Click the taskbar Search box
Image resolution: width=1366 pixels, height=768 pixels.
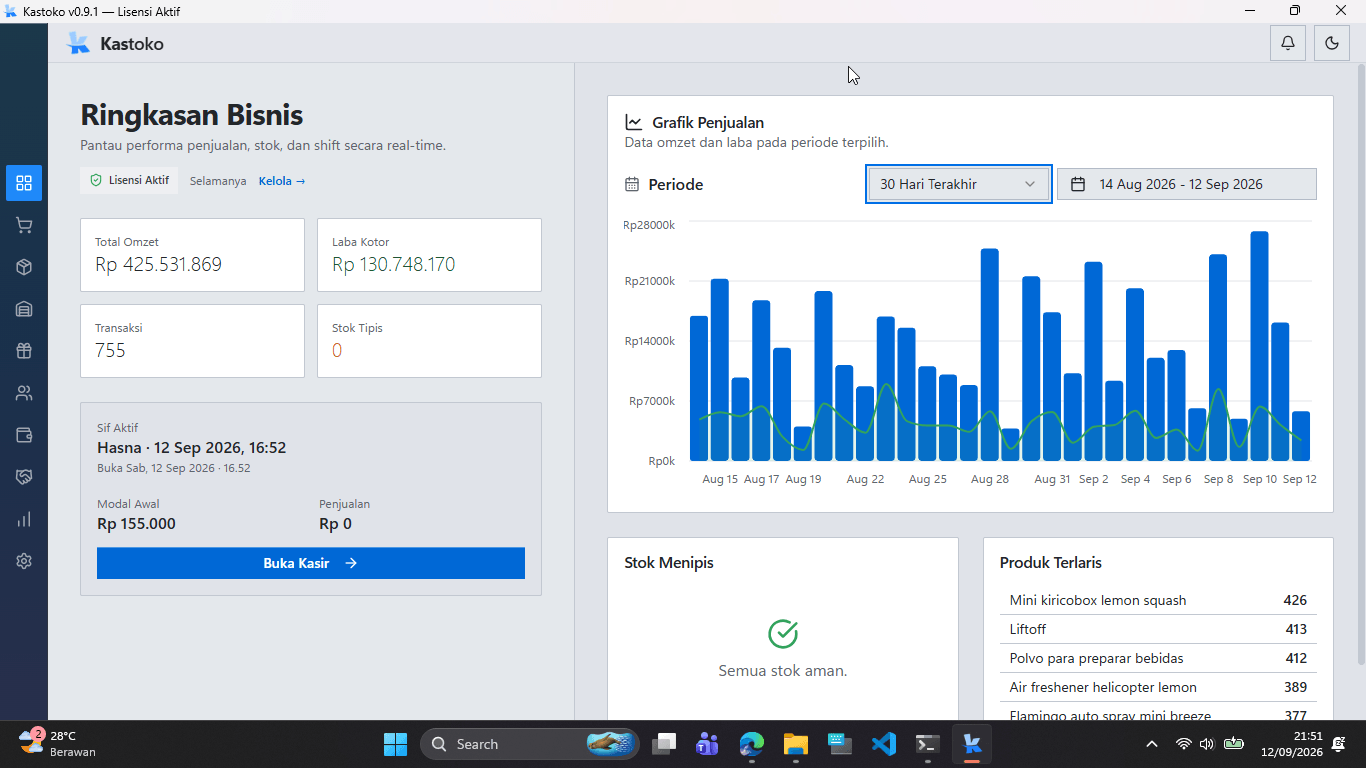pos(530,744)
